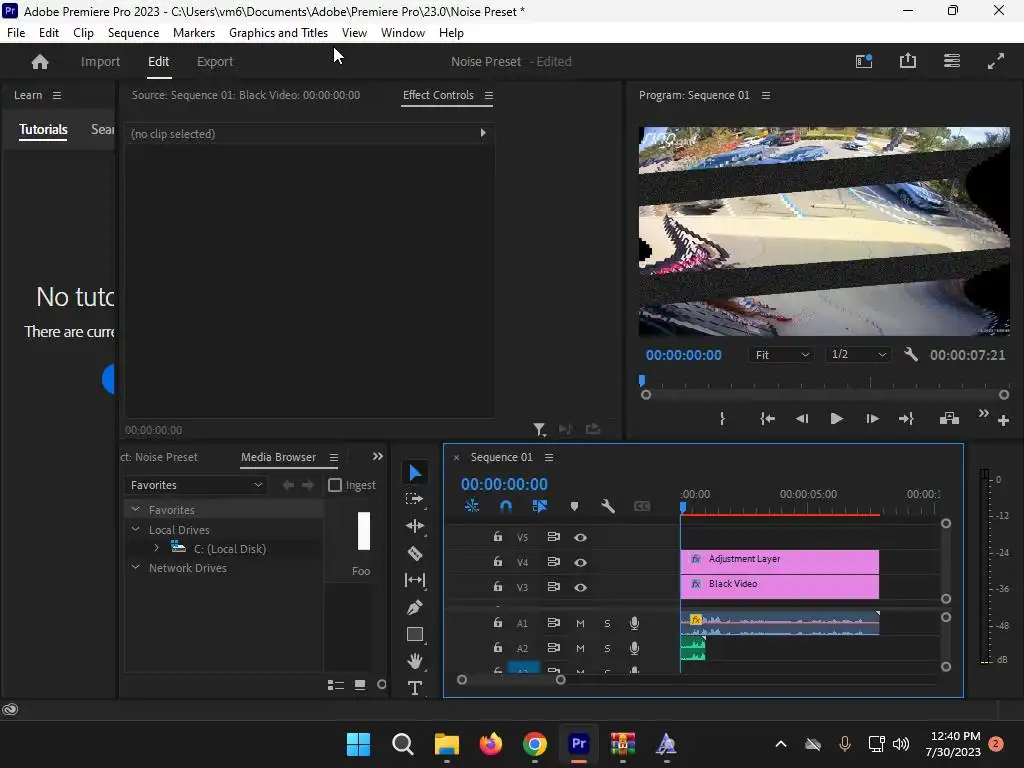Select the Black Video clip
The height and width of the screenshot is (768, 1024).
coord(780,586)
